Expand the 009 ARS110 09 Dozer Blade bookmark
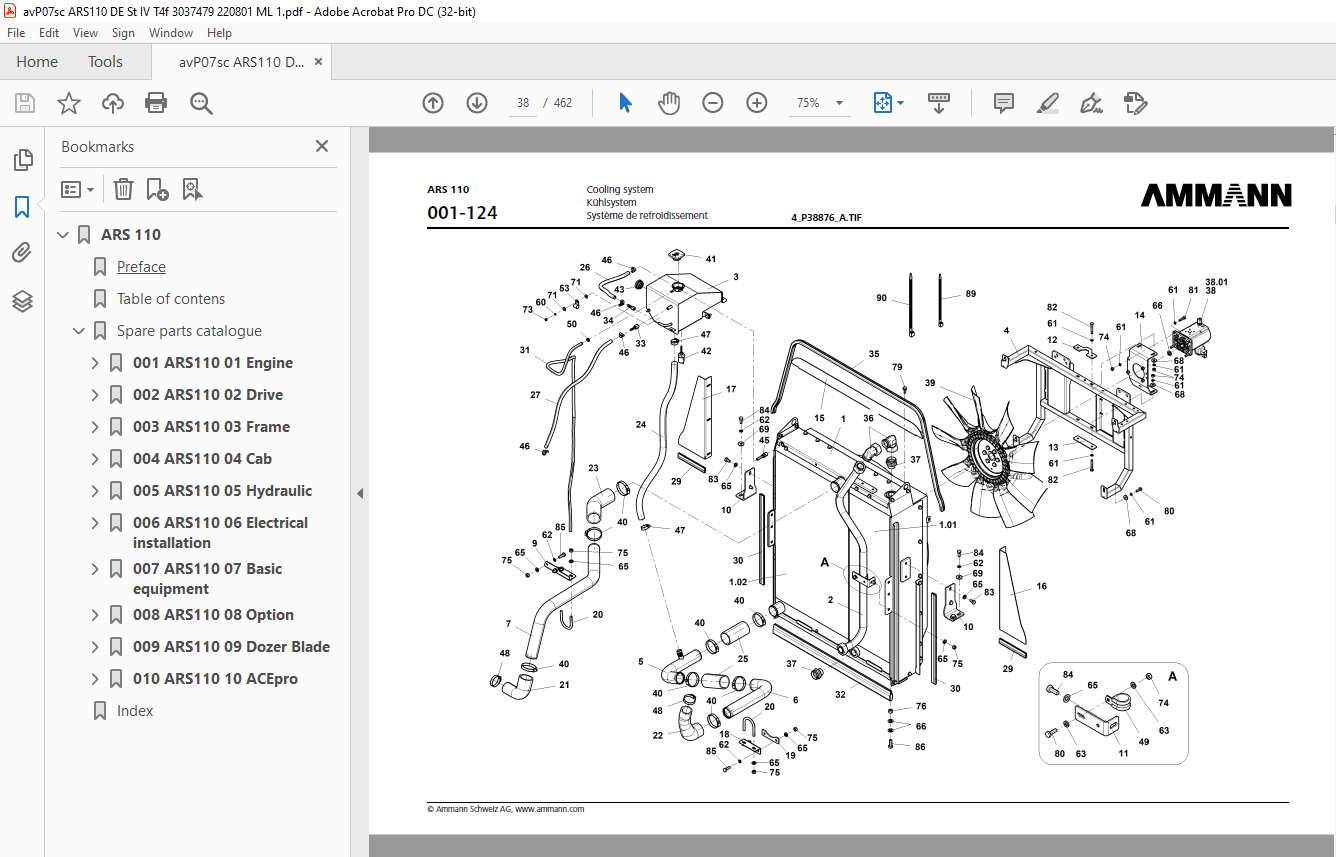 pos(95,647)
